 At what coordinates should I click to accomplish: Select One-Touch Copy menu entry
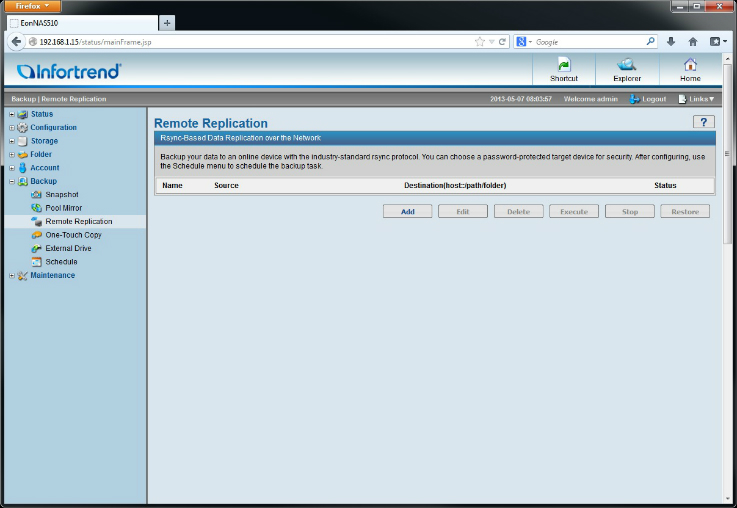click(73, 235)
